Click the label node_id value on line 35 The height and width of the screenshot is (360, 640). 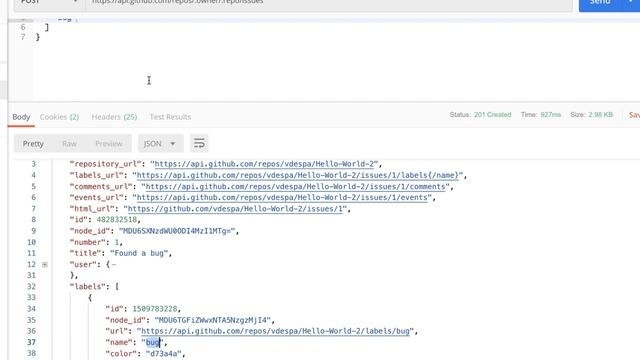point(213,320)
